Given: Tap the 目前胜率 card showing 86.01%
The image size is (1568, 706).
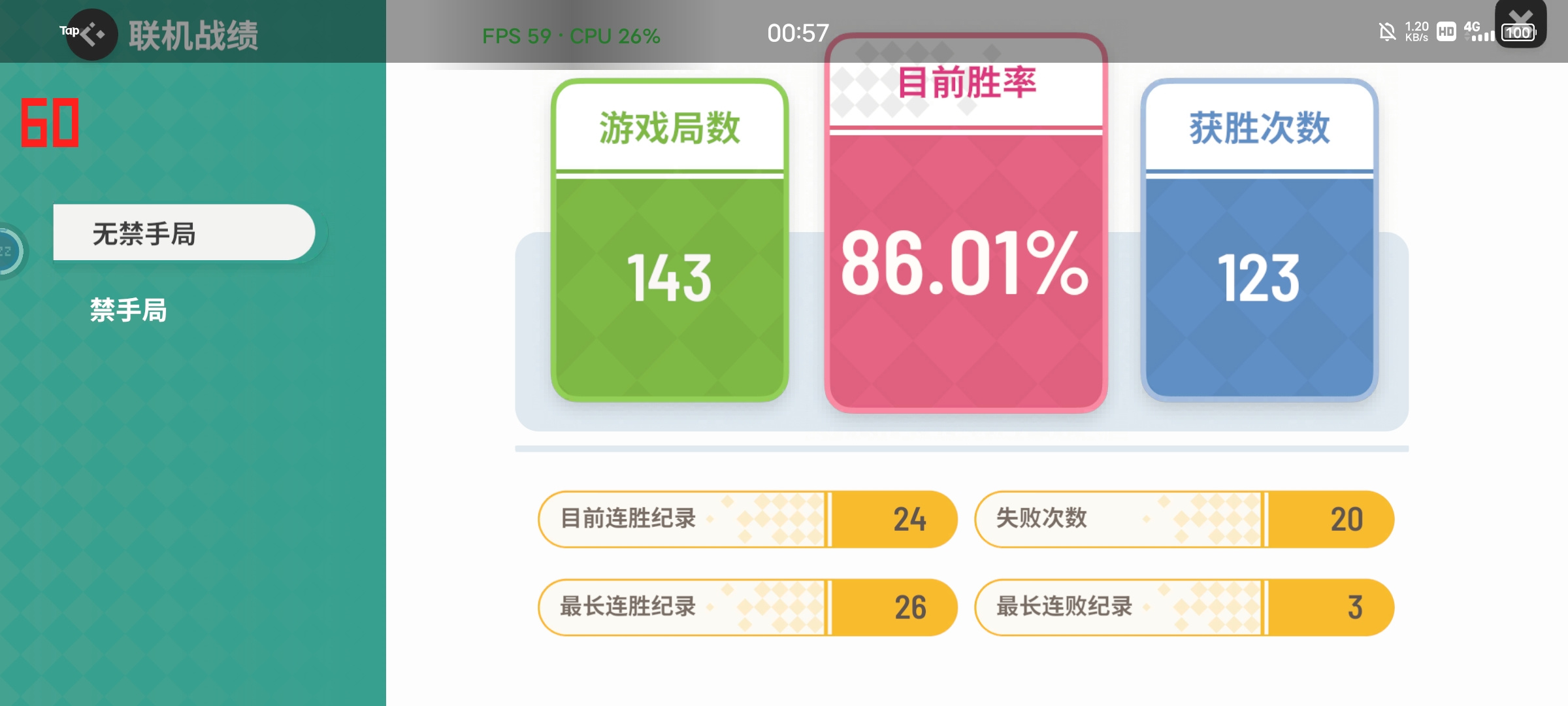Looking at the screenshot, I should (966, 224).
